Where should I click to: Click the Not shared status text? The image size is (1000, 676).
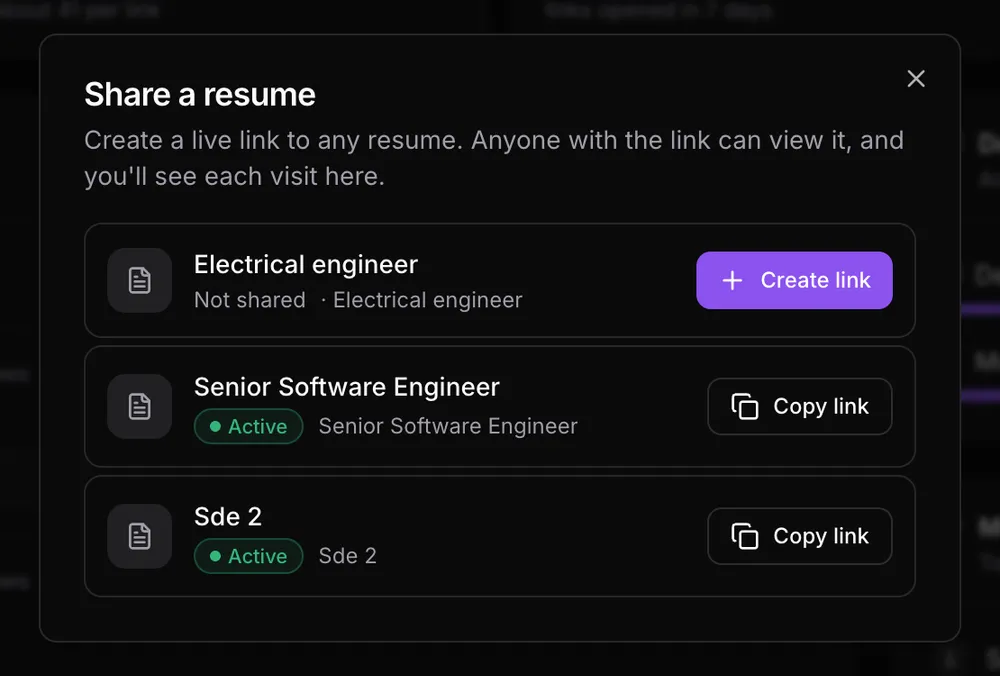click(250, 300)
